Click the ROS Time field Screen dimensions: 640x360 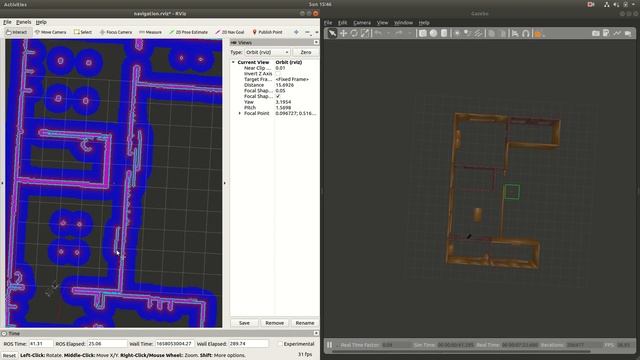coord(41,344)
